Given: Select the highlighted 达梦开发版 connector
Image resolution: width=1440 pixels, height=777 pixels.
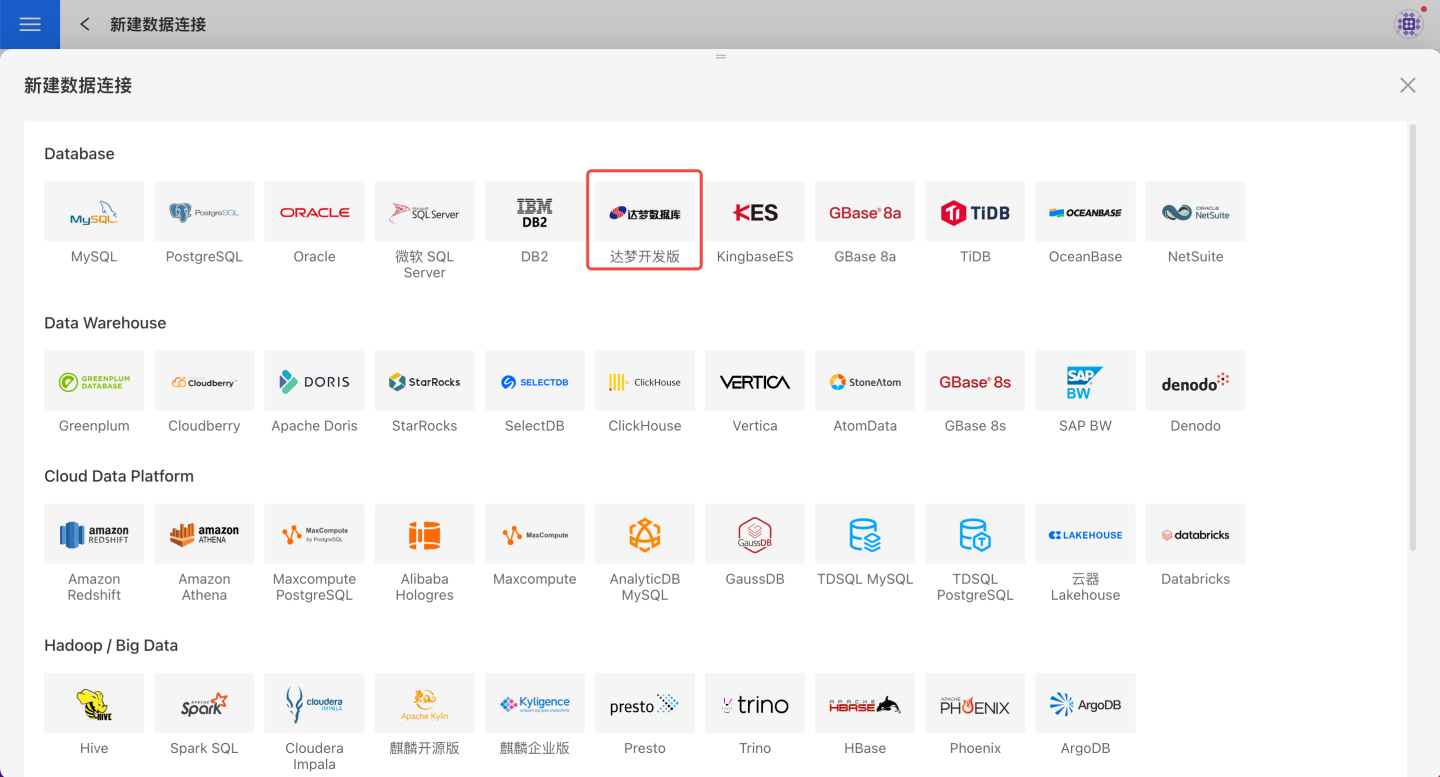Looking at the screenshot, I should tap(645, 213).
